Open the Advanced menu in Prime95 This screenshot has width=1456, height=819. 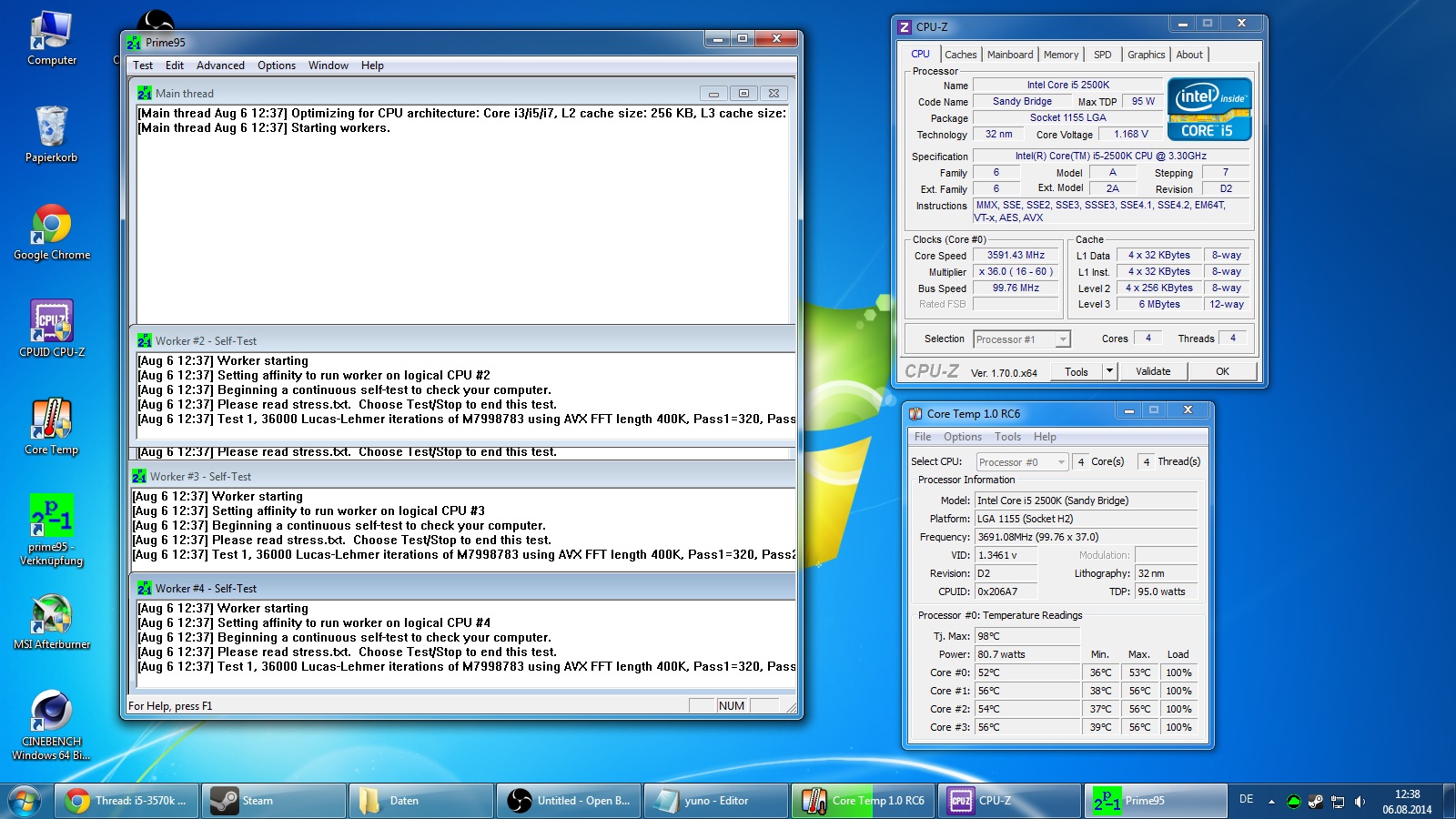pos(220,66)
